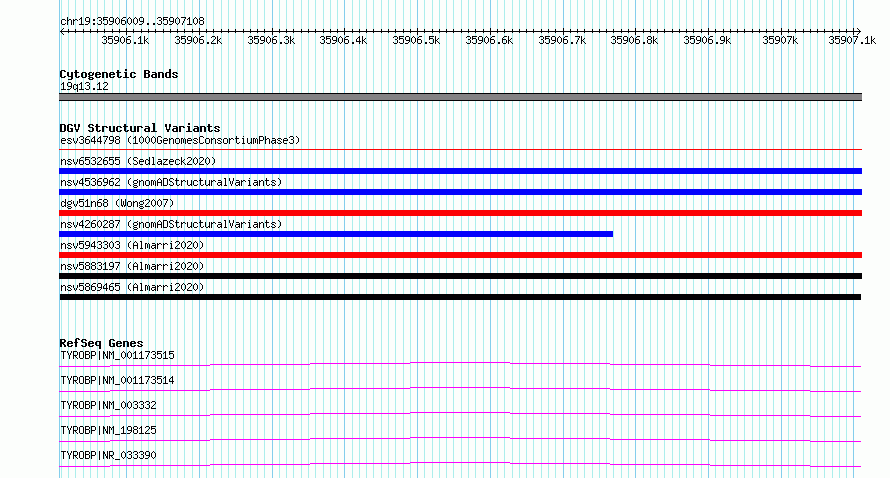This screenshot has width=890, height=478.
Task: Open variant nsv4260287 (gnomADStructuralVariants) label
Action: (171, 224)
